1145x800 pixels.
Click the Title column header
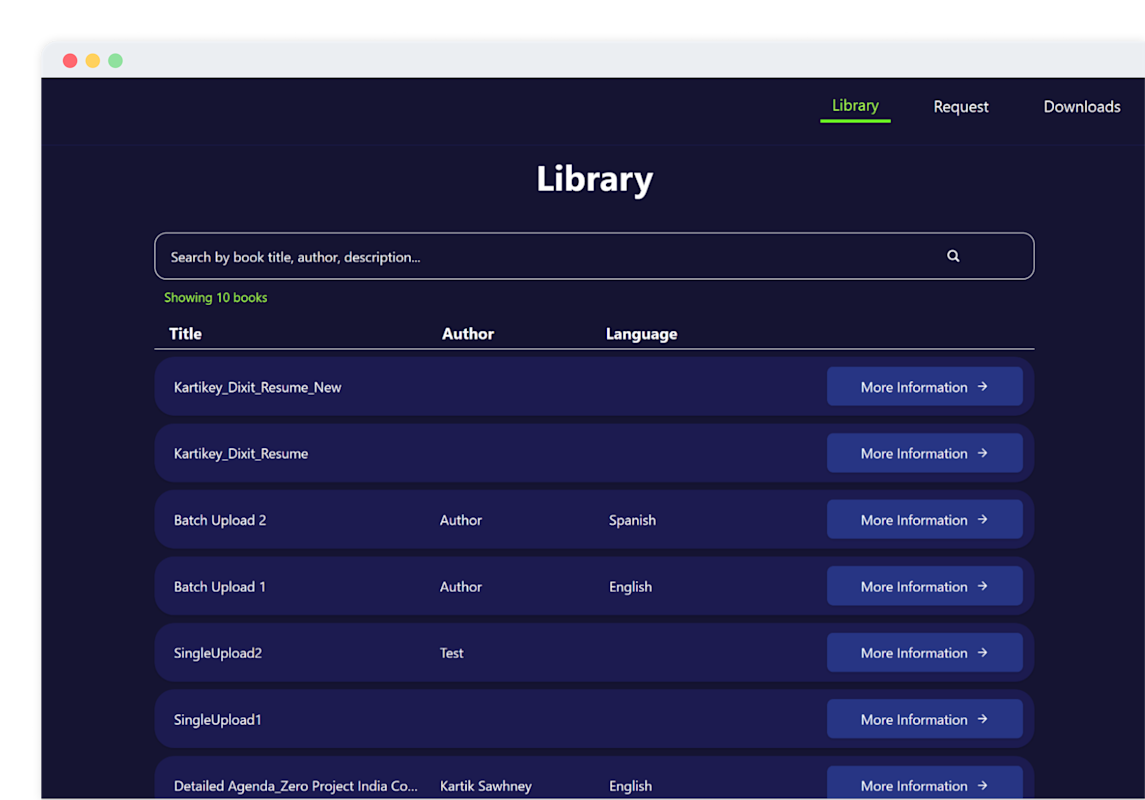click(185, 333)
